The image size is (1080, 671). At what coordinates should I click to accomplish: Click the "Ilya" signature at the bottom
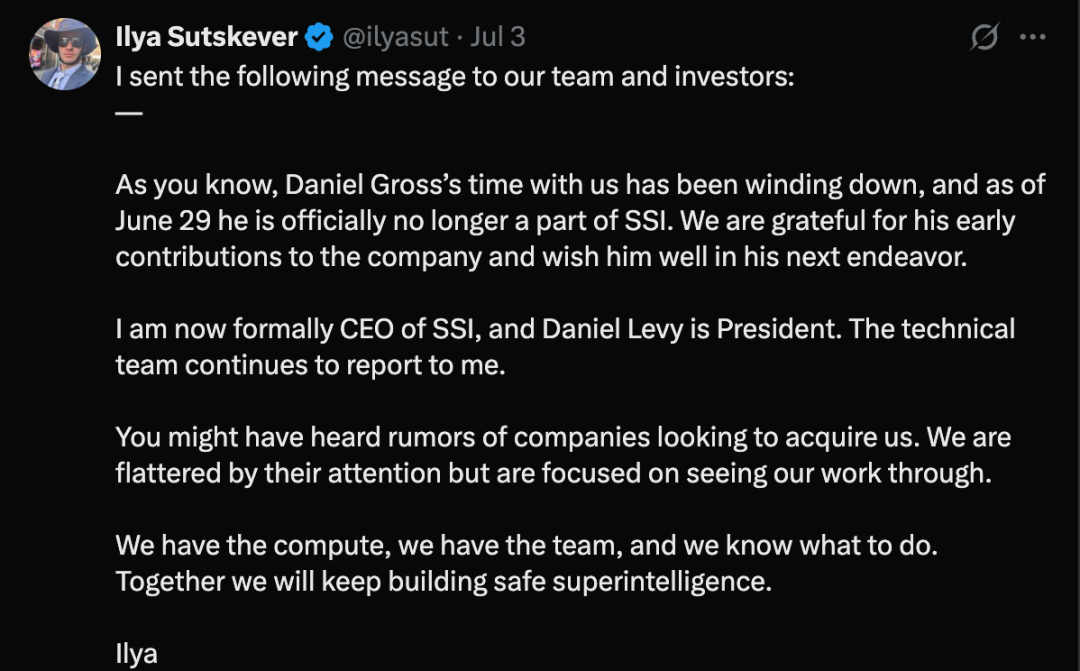136,654
